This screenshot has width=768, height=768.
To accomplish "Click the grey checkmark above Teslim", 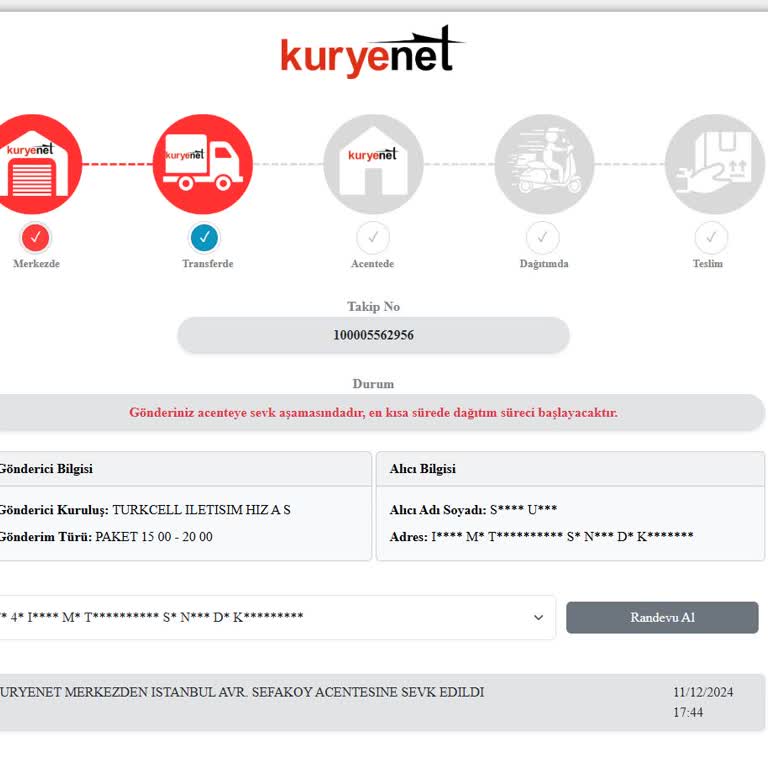I will [711, 238].
